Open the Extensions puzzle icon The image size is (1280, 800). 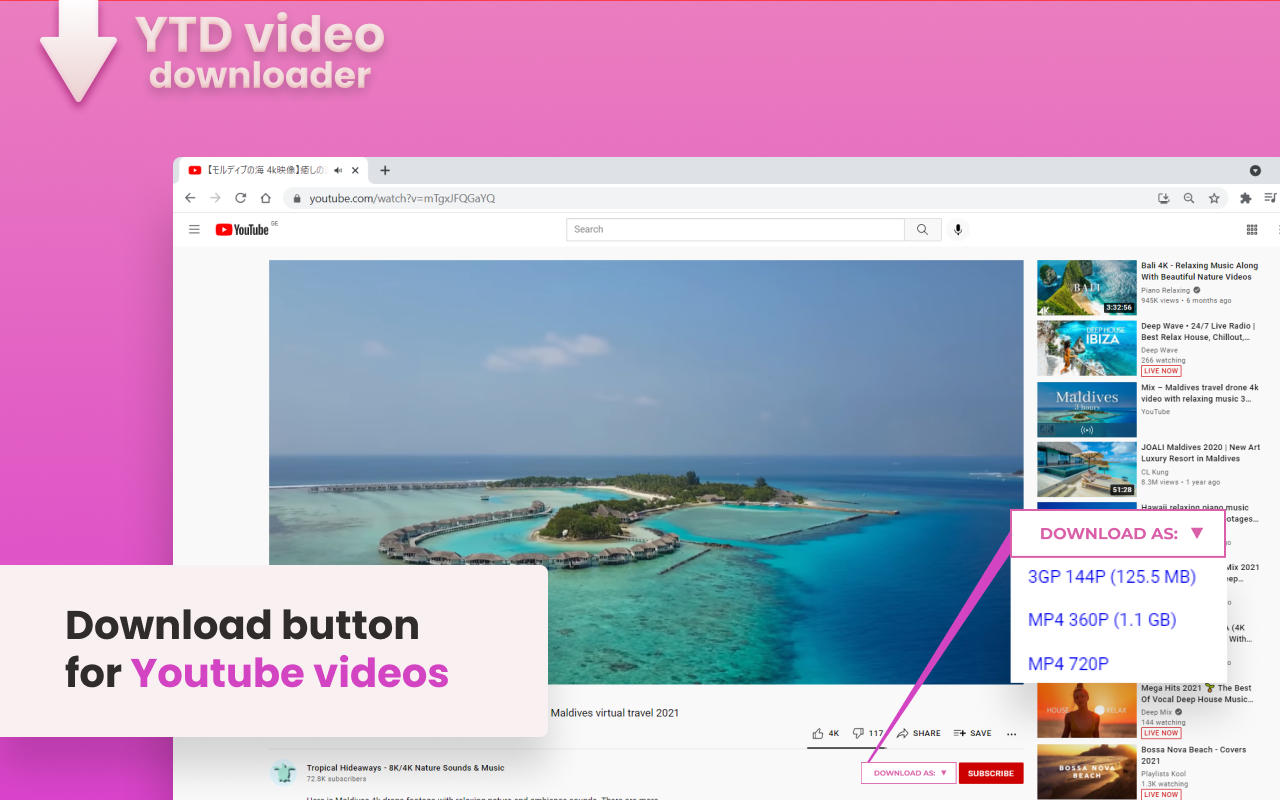[1245, 198]
